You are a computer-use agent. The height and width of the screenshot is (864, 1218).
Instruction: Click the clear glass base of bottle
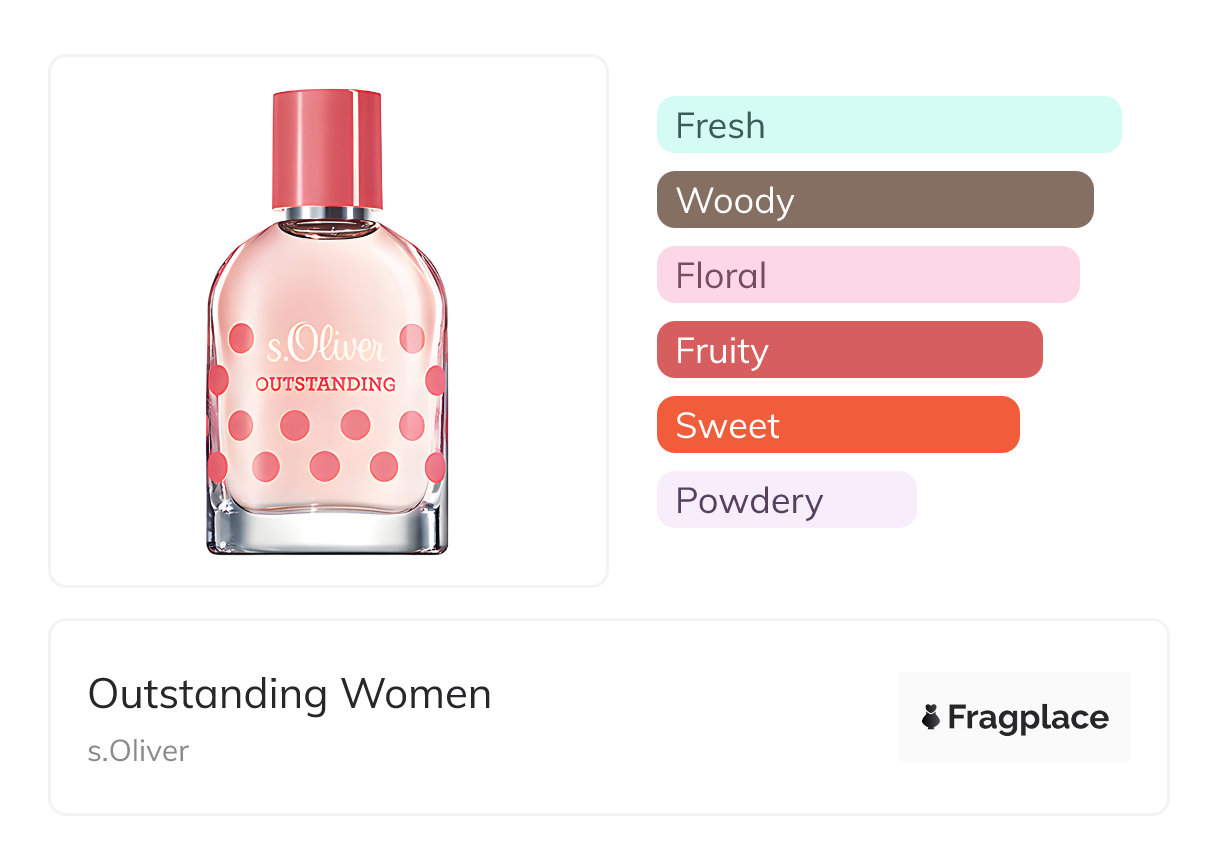[x=327, y=530]
